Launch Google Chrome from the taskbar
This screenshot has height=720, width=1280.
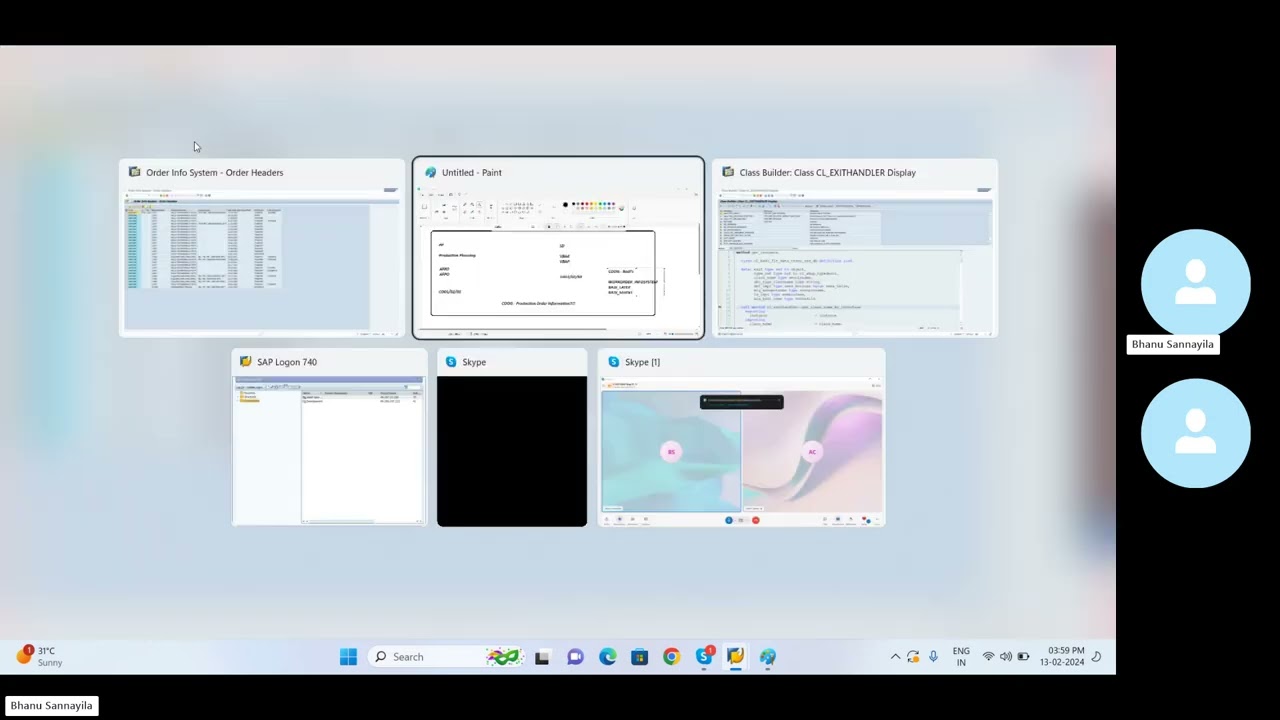672,657
